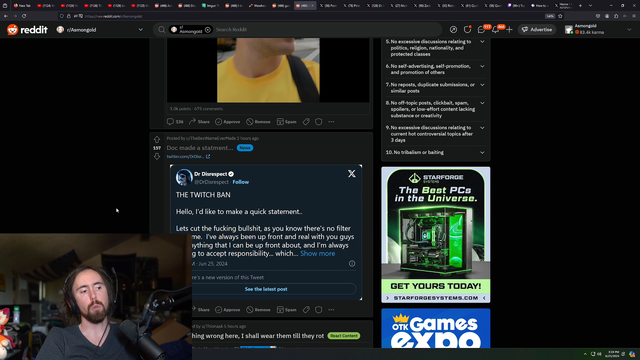Share the yellow shirt image post
Viewport: 640px width, 360px height.
pos(199,122)
